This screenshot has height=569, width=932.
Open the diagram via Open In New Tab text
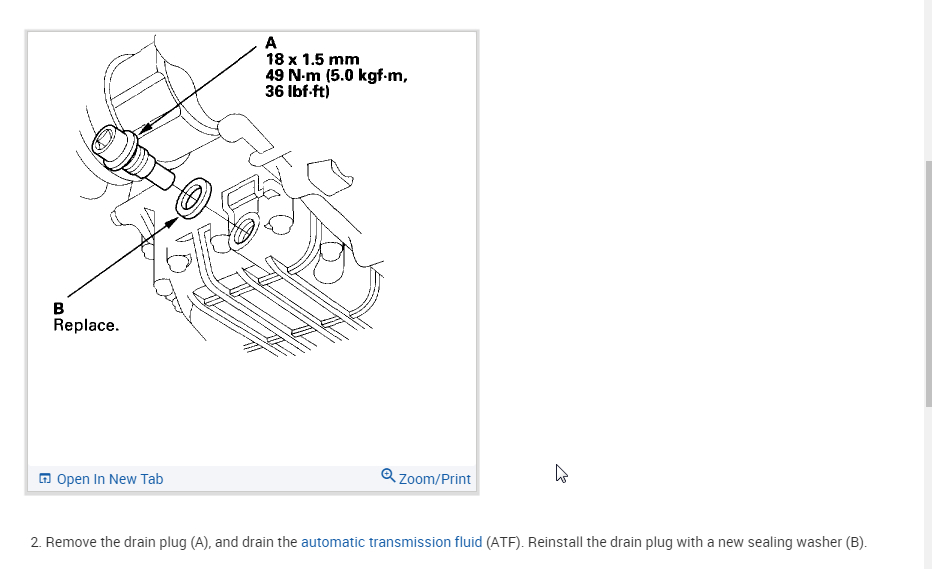coord(110,479)
